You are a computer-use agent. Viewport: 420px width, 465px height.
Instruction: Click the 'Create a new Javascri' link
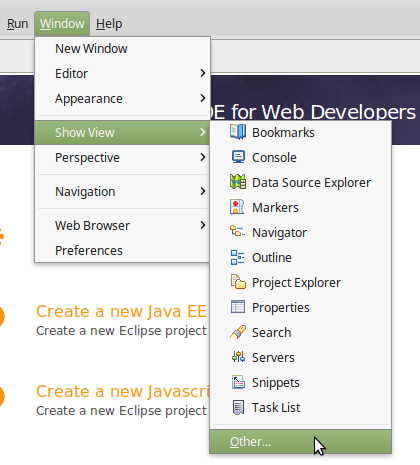pos(123,391)
